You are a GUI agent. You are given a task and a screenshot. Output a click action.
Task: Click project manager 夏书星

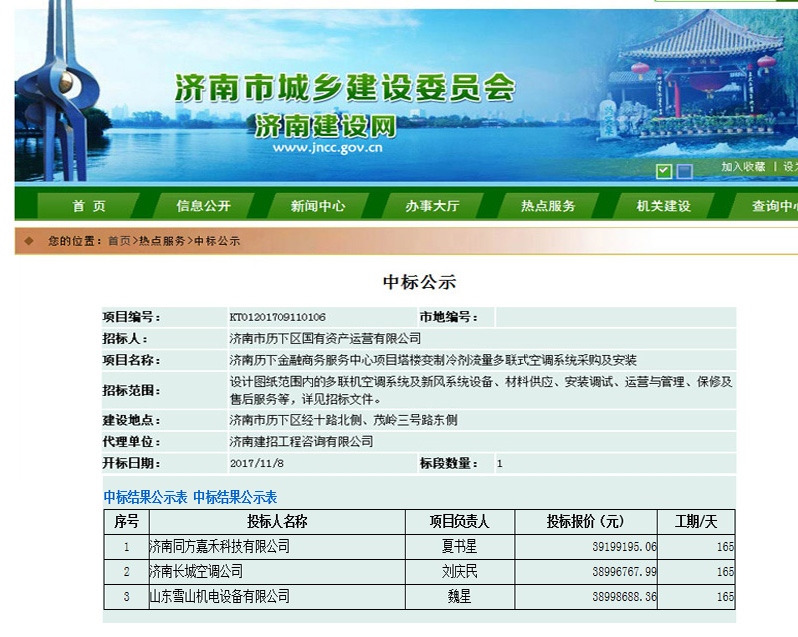(x=460, y=546)
